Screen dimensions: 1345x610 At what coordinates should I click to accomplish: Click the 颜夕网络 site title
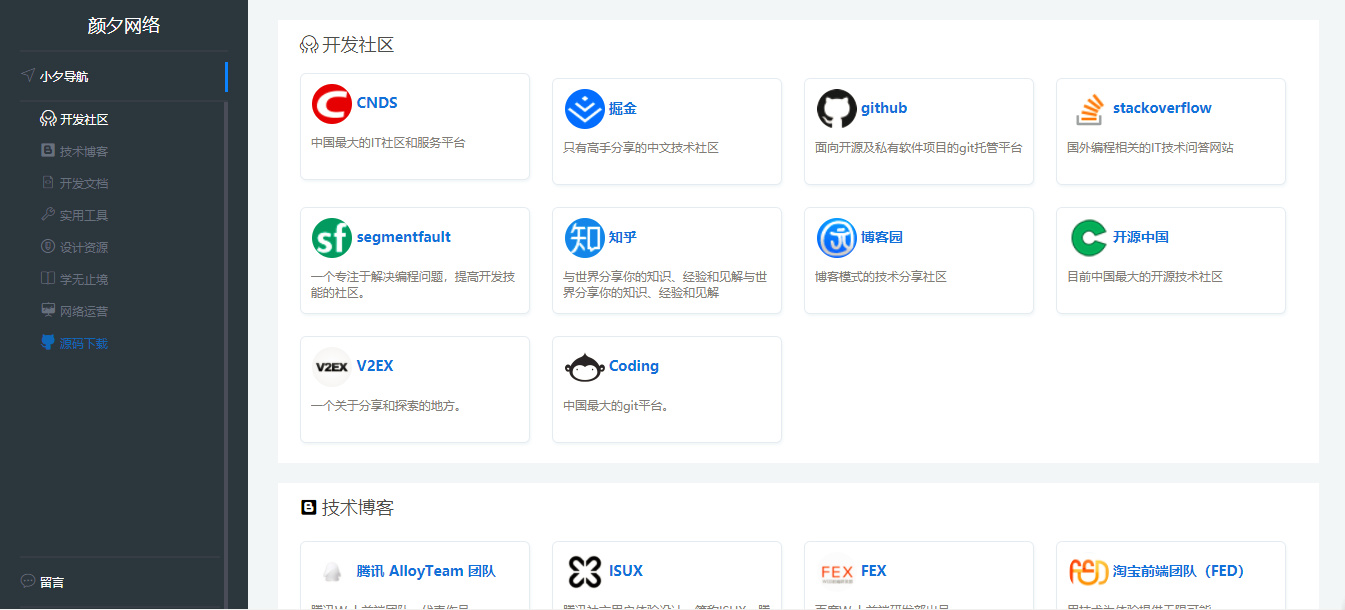pyautogui.click(x=124, y=25)
